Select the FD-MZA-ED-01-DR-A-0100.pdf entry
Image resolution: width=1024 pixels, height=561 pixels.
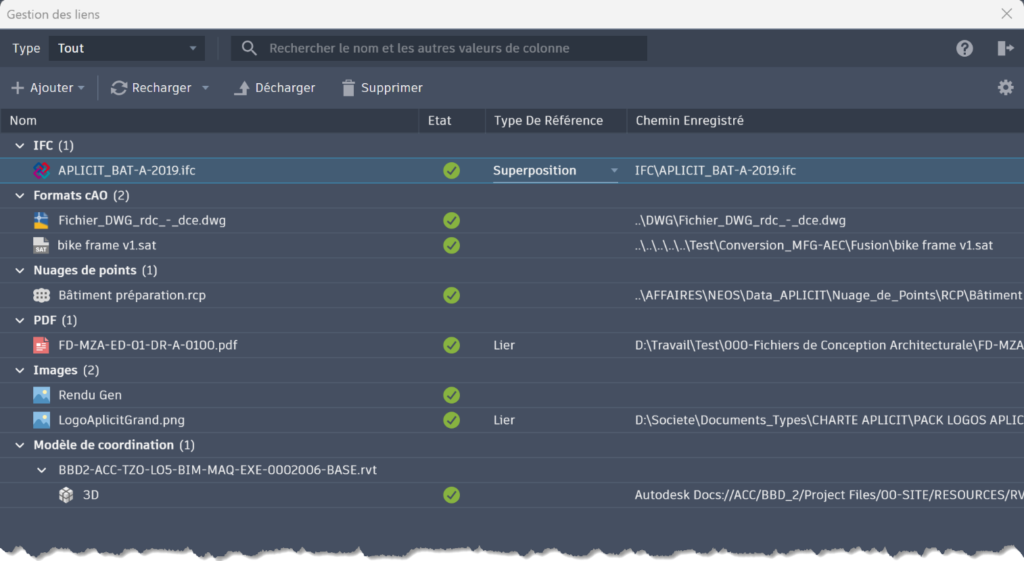[148, 345]
